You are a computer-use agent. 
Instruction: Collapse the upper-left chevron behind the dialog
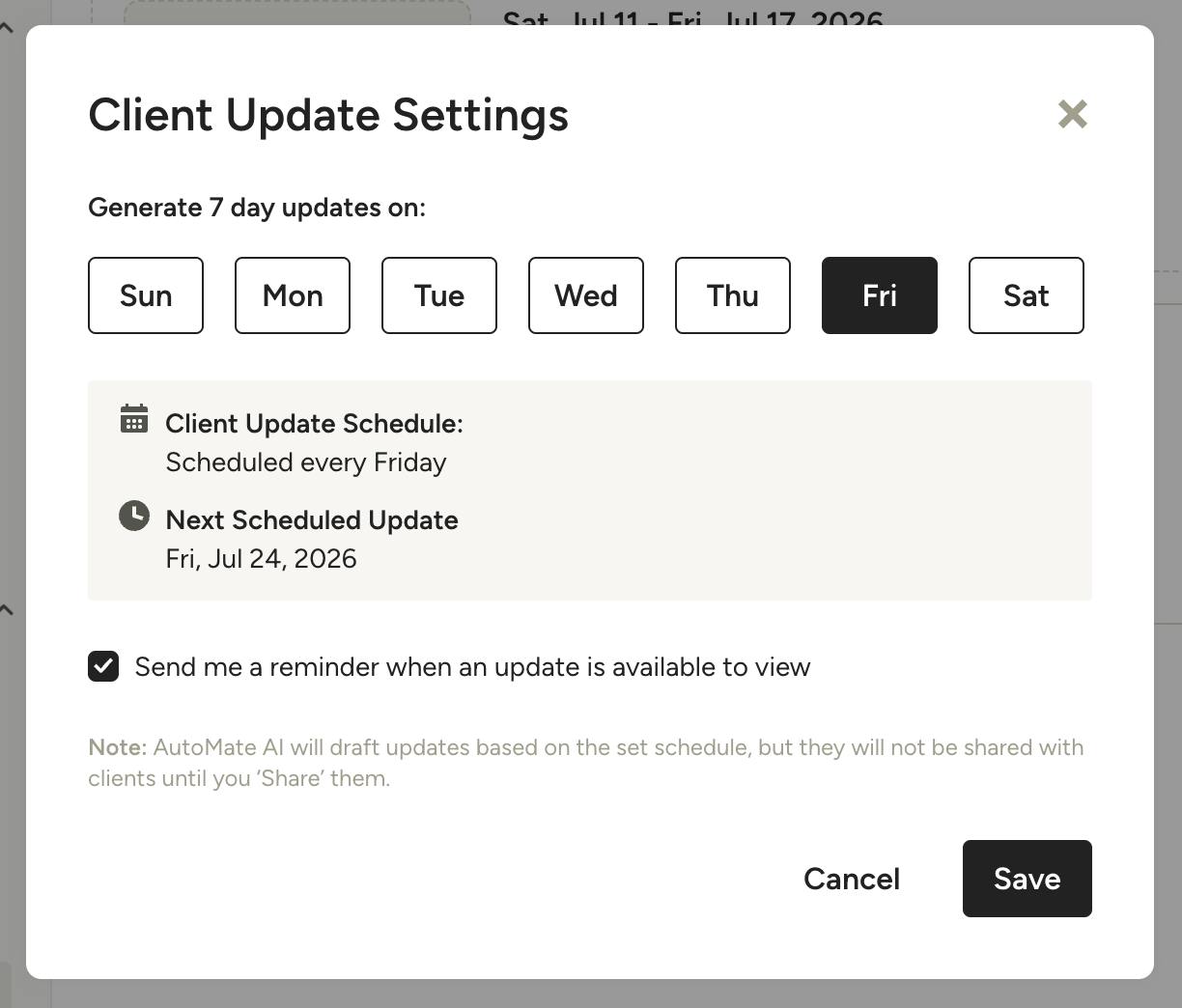point(7,28)
